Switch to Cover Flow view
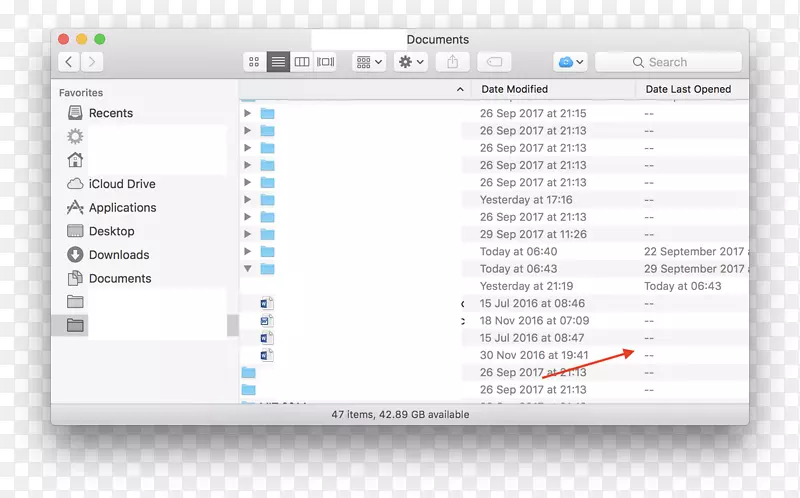This screenshot has width=800, height=498. coord(326,62)
